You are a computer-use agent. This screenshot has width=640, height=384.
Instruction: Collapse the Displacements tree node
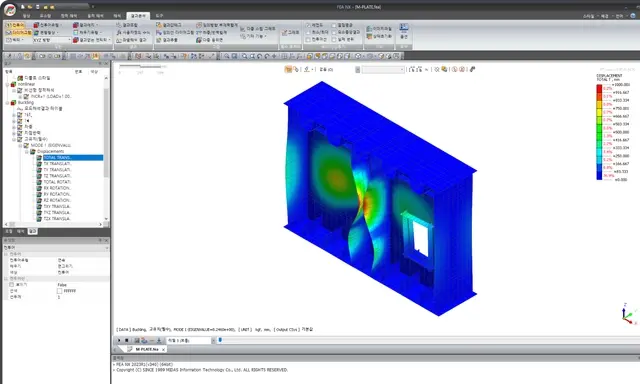27,151
